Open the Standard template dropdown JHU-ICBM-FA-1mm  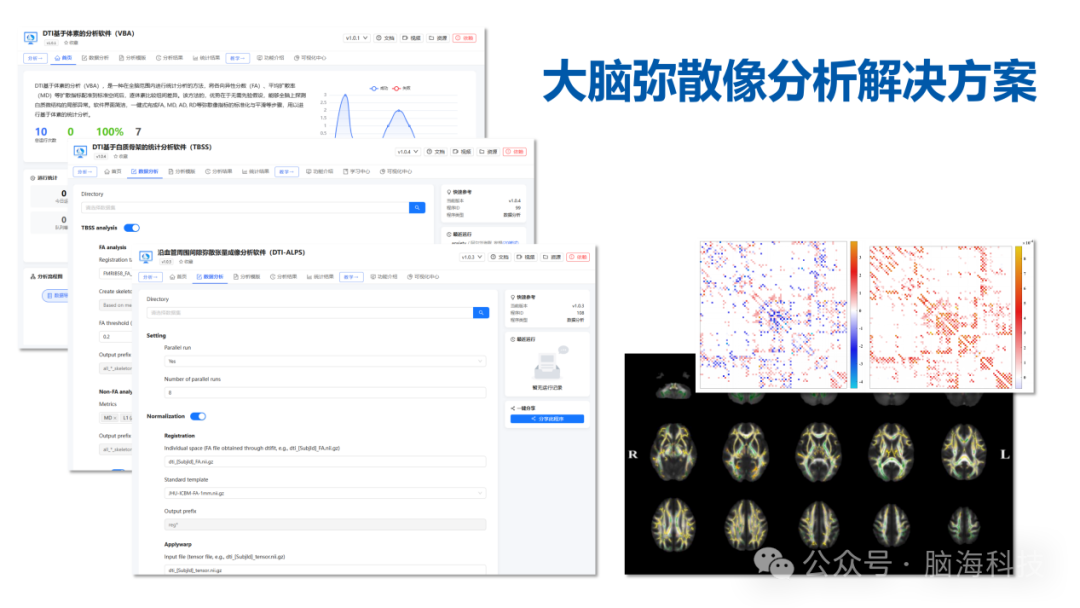click(324, 493)
